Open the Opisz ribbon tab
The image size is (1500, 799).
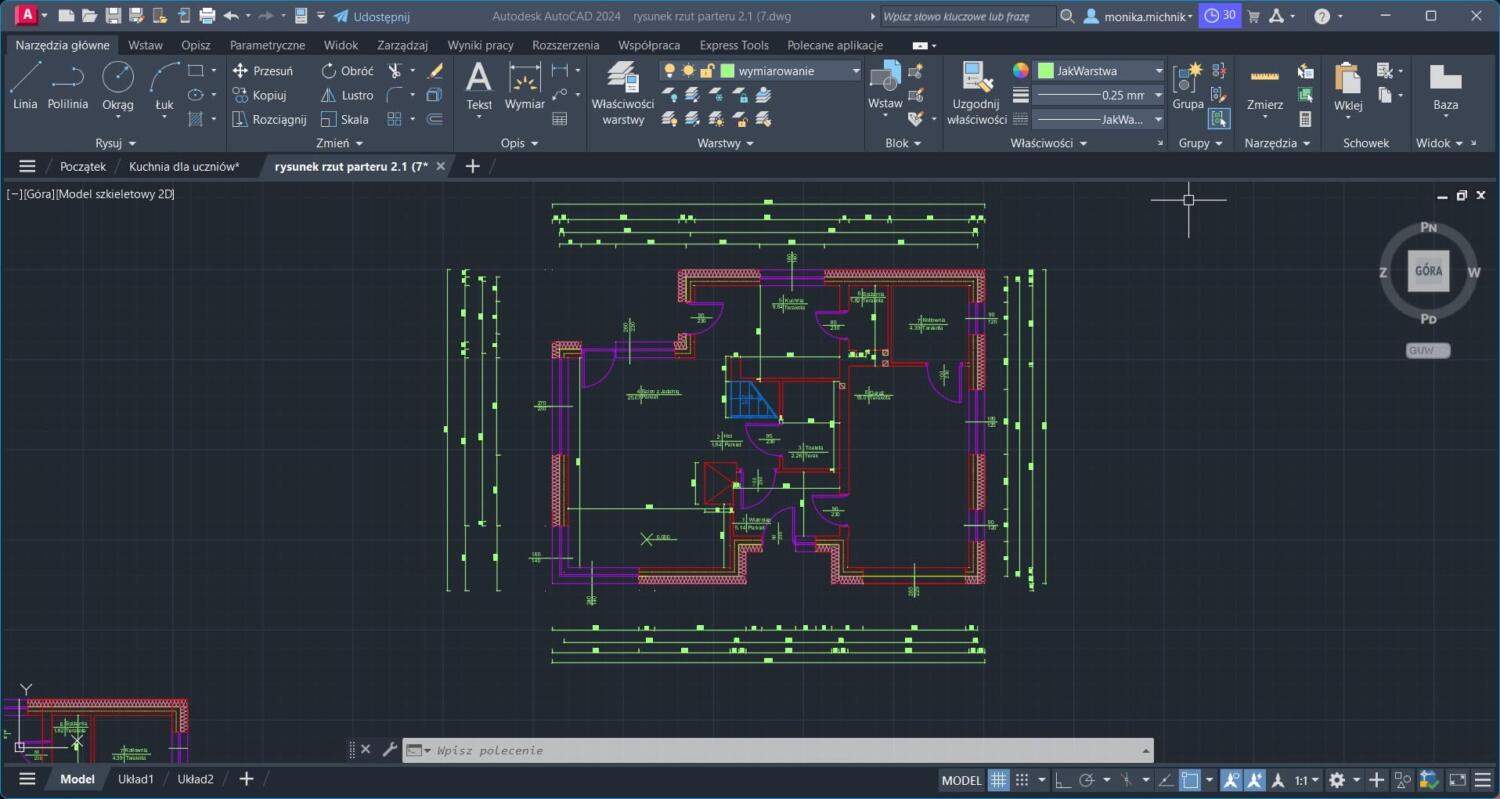[x=196, y=45]
